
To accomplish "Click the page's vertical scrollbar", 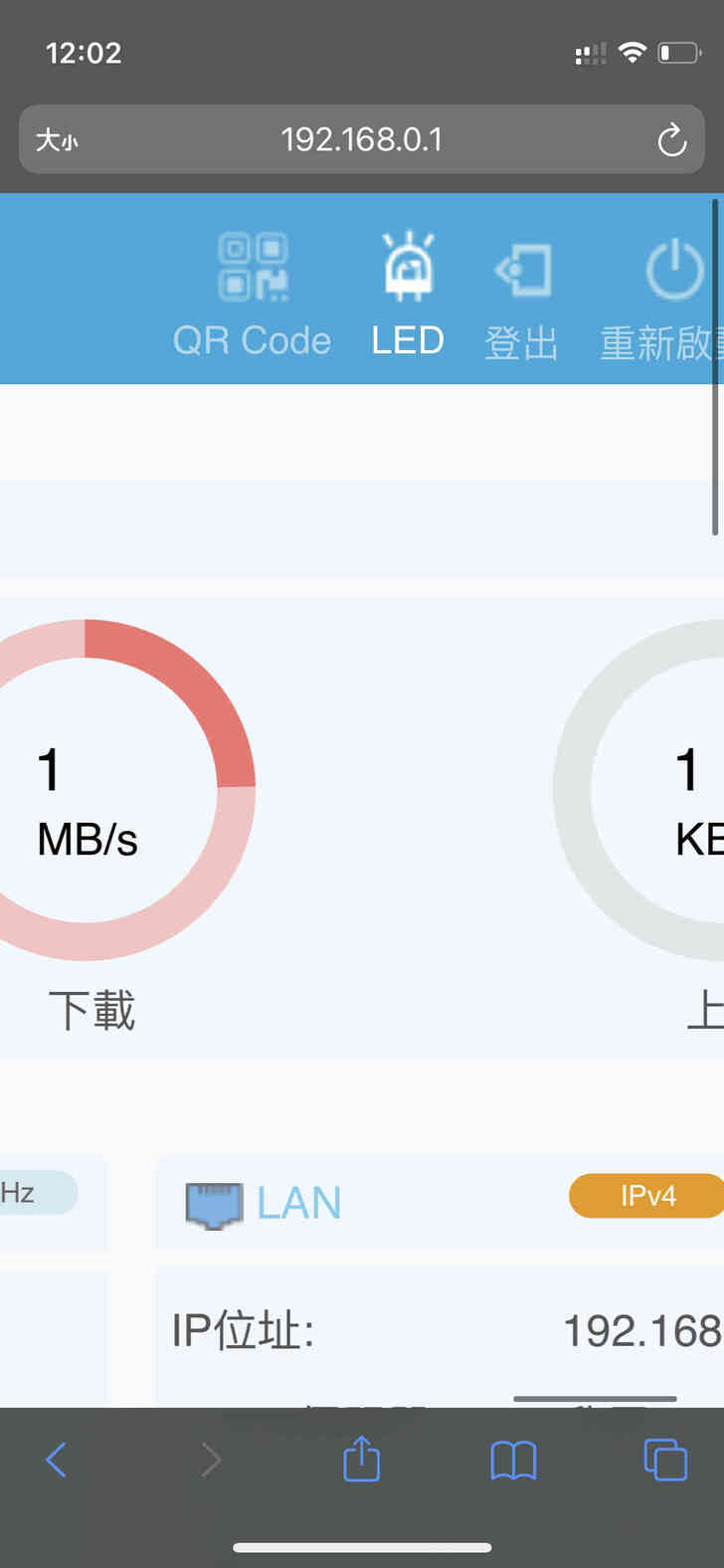I will [715, 368].
